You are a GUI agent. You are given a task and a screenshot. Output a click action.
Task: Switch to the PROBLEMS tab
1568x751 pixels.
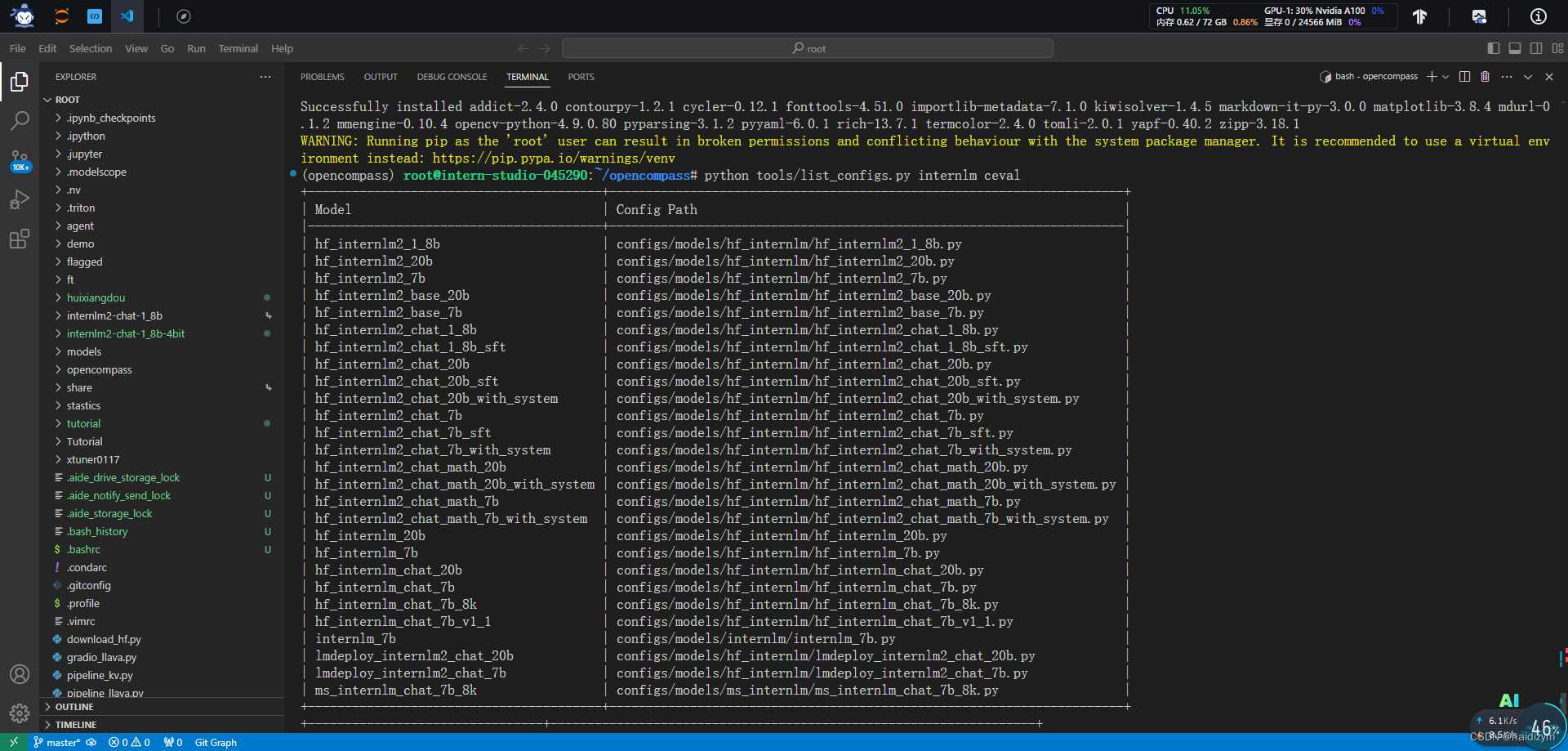(x=323, y=77)
